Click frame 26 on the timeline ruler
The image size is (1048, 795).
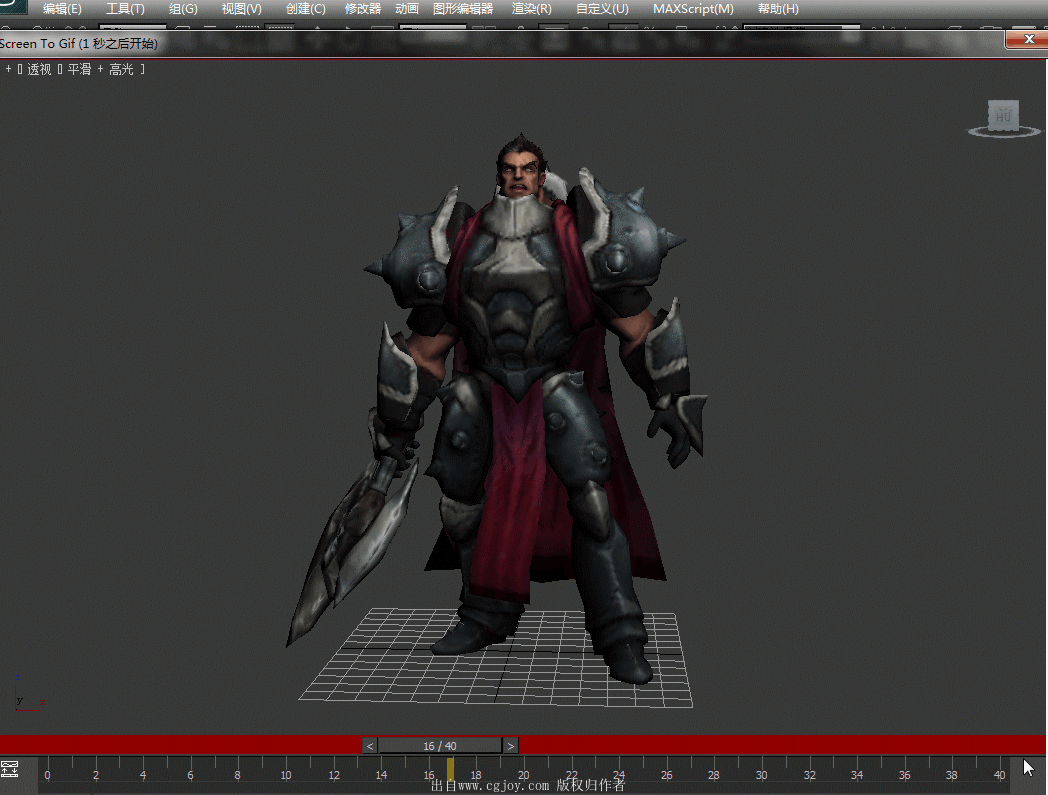(666, 775)
